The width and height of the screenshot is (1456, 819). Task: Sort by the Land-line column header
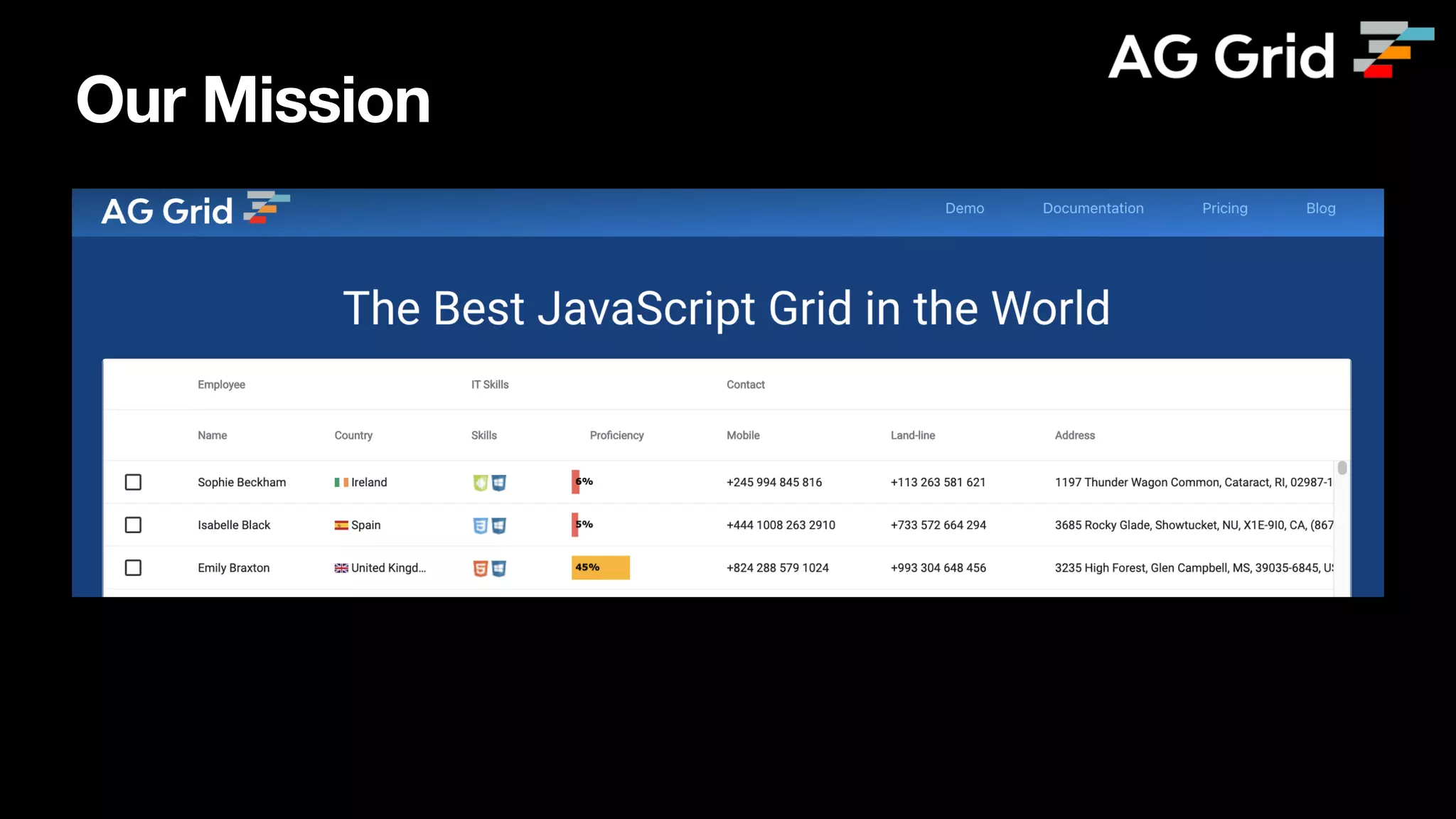point(913,435)
